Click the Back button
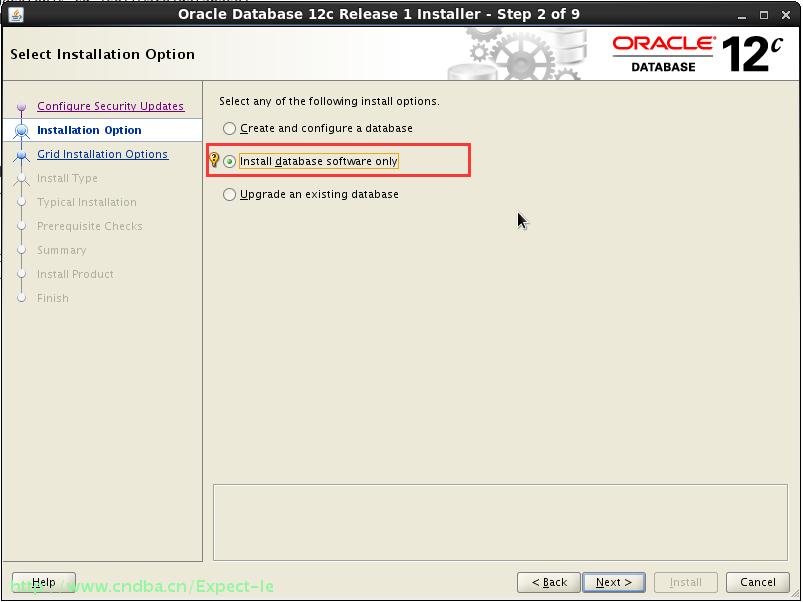Viewport: 803px width, 602px height. 549,582
